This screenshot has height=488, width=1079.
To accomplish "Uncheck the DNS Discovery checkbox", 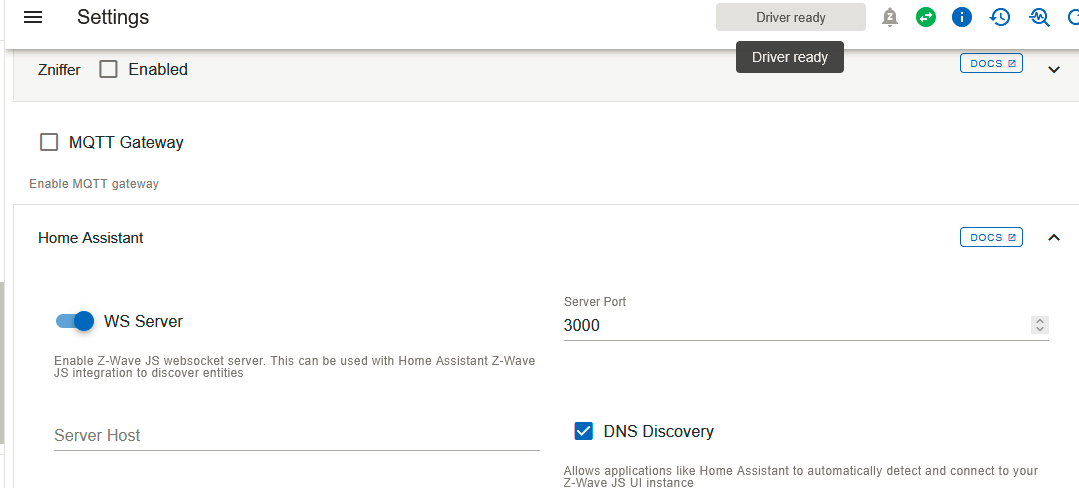I will (584, 431).
